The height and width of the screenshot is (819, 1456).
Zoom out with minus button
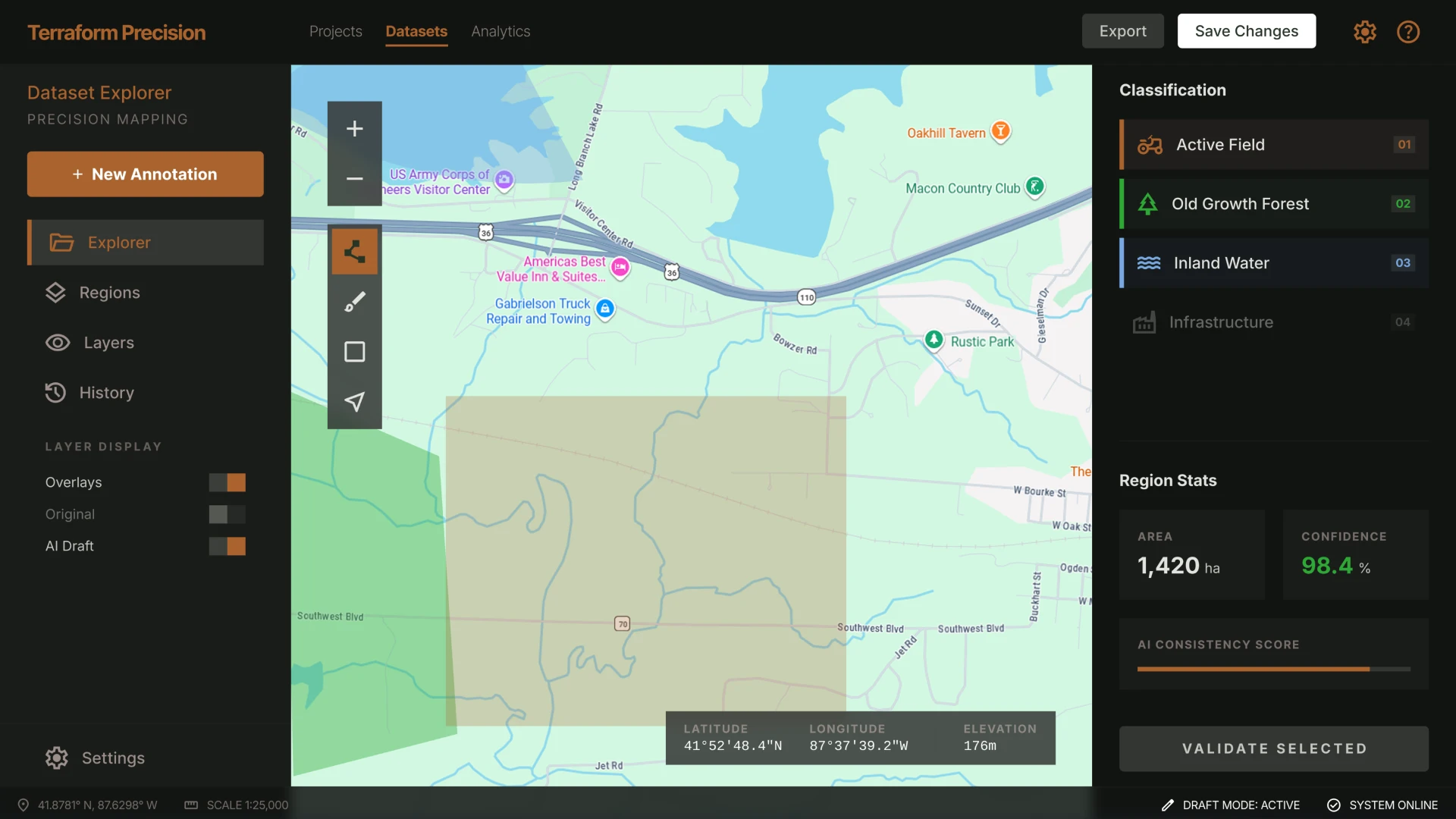click(354, 179)
